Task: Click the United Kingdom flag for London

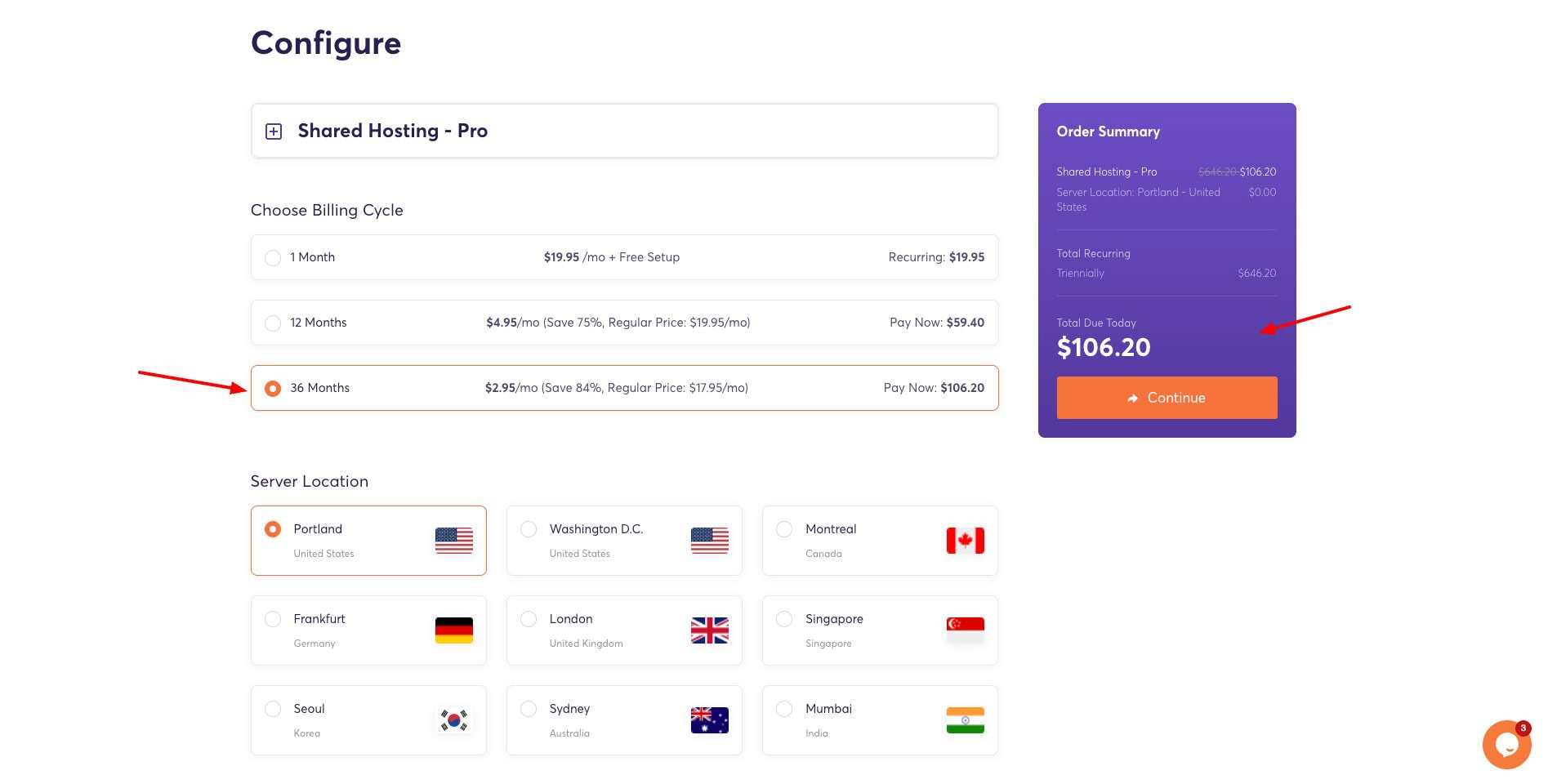Action: [709, 630]
